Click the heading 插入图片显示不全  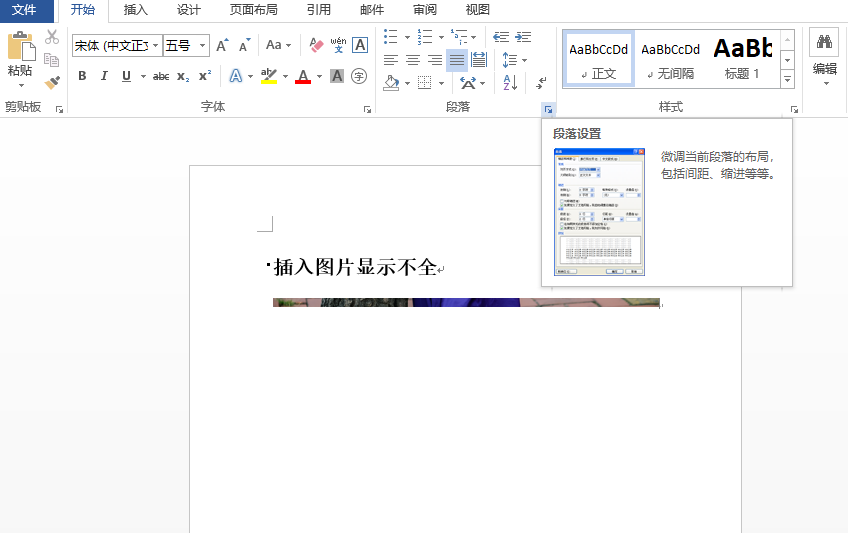pyautogui.click(x=355, y=267)
